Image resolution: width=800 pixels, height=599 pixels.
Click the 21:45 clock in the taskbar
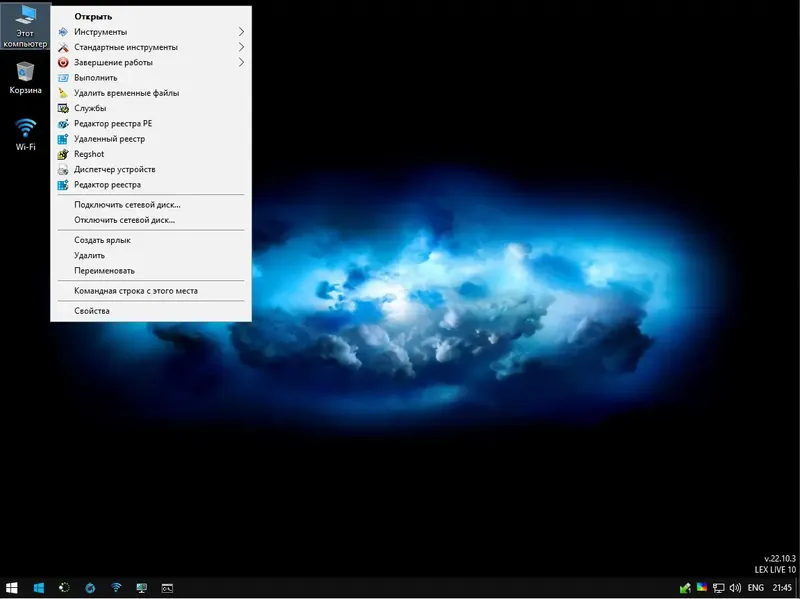click(x=782, y=587)
